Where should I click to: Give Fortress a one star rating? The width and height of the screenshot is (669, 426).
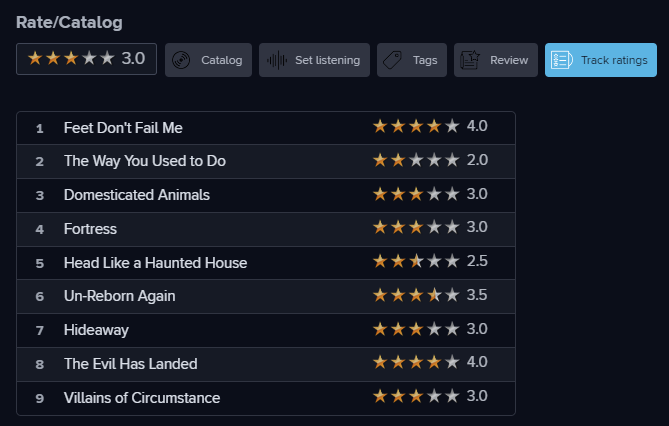pos(380,227)
